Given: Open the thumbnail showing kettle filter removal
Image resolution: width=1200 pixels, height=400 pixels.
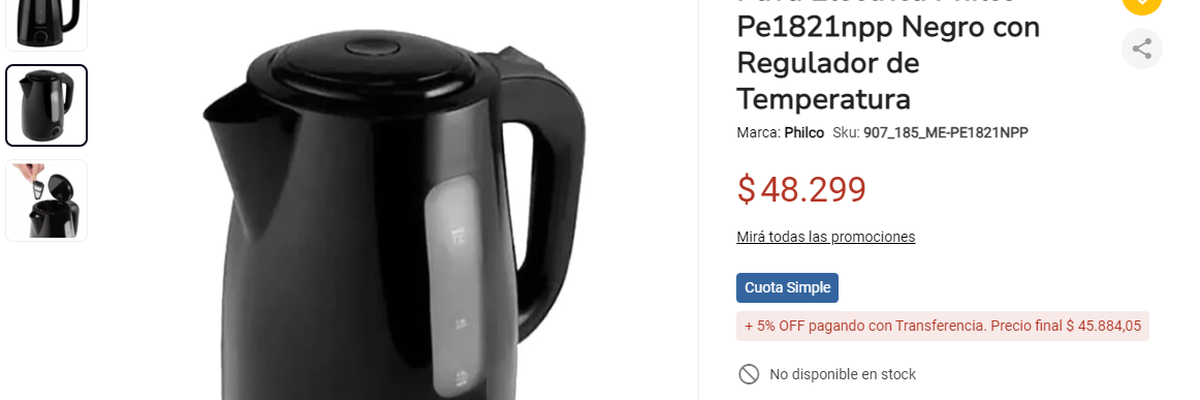Looking at the screenshot, I should coord(46,200).
